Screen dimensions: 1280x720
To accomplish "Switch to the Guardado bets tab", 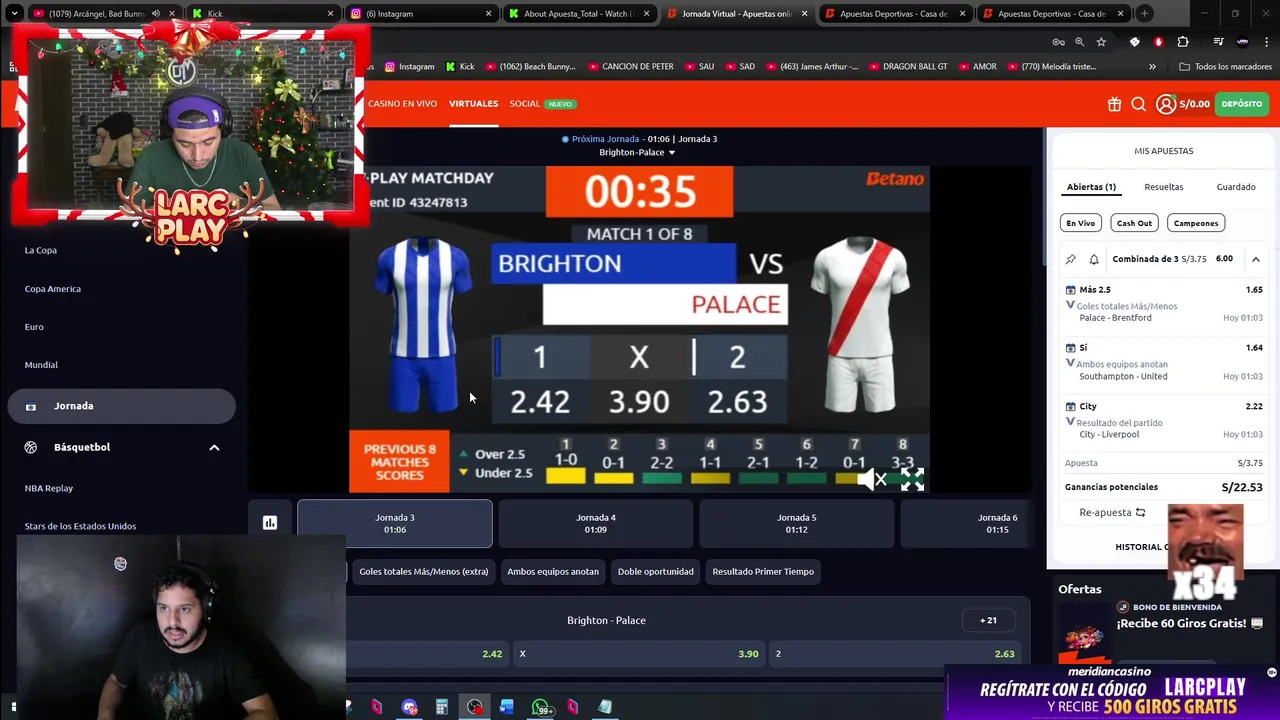I will [1236, 187].
